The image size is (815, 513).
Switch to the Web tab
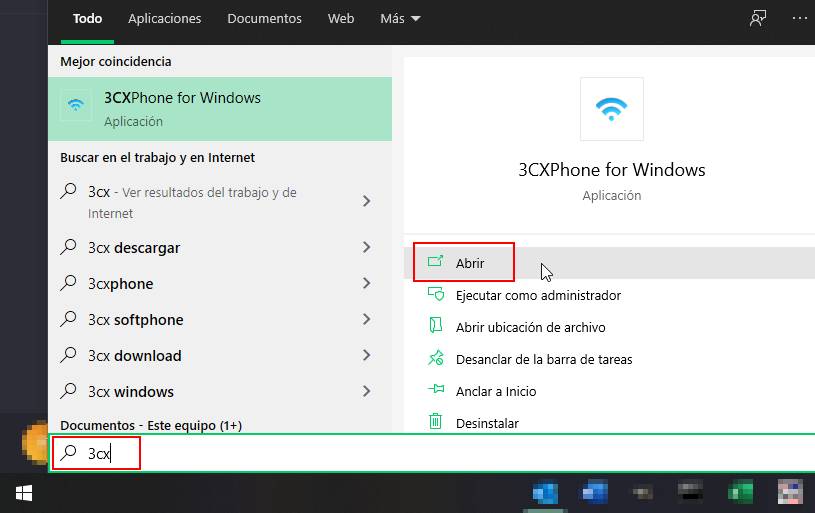point(340,19)
